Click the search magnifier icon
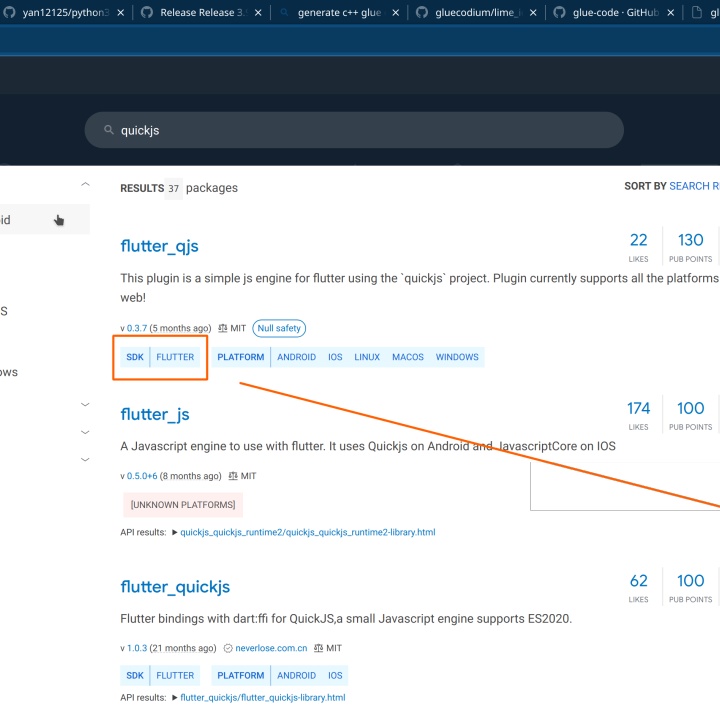 tap(109, 130)
